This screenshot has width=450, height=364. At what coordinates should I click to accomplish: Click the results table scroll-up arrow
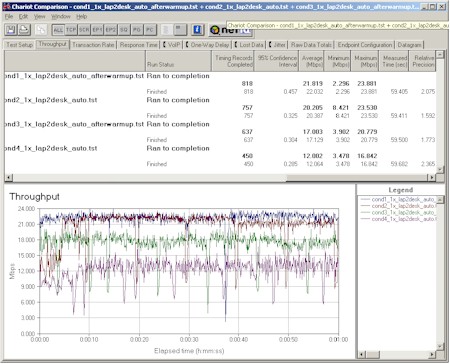[x=440, y=55]
